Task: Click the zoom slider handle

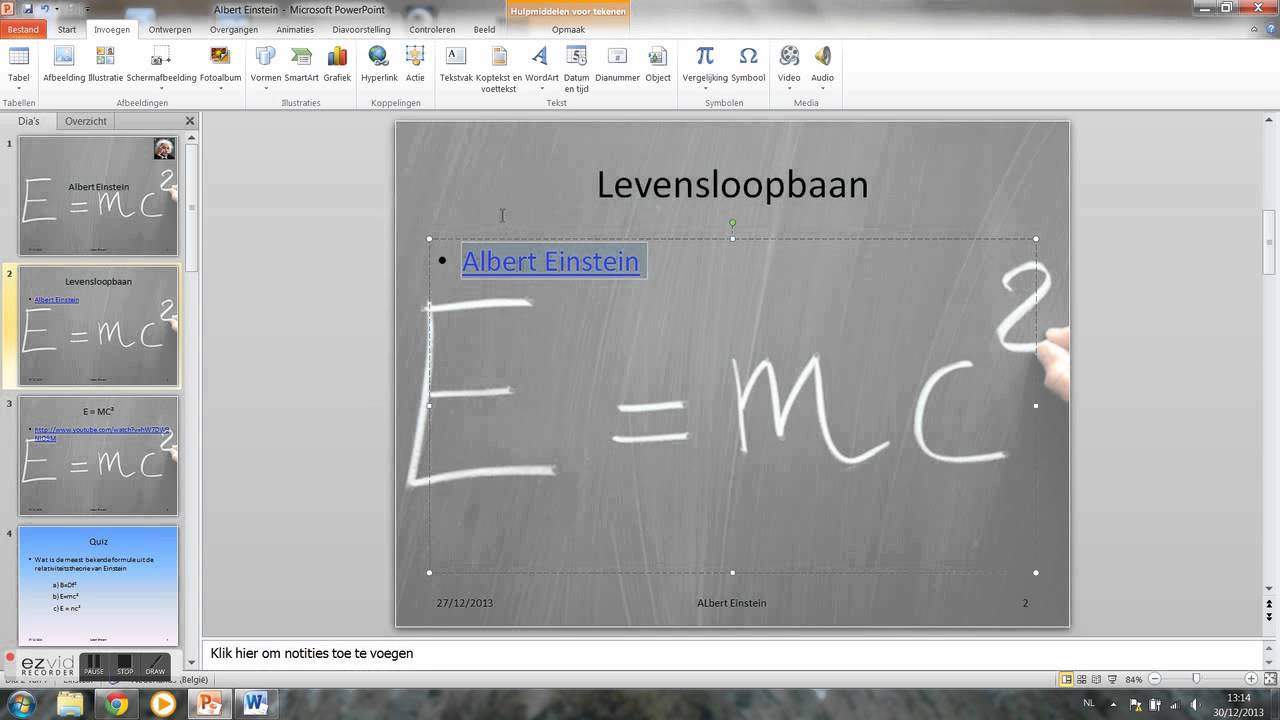Action: (1196, 679)
